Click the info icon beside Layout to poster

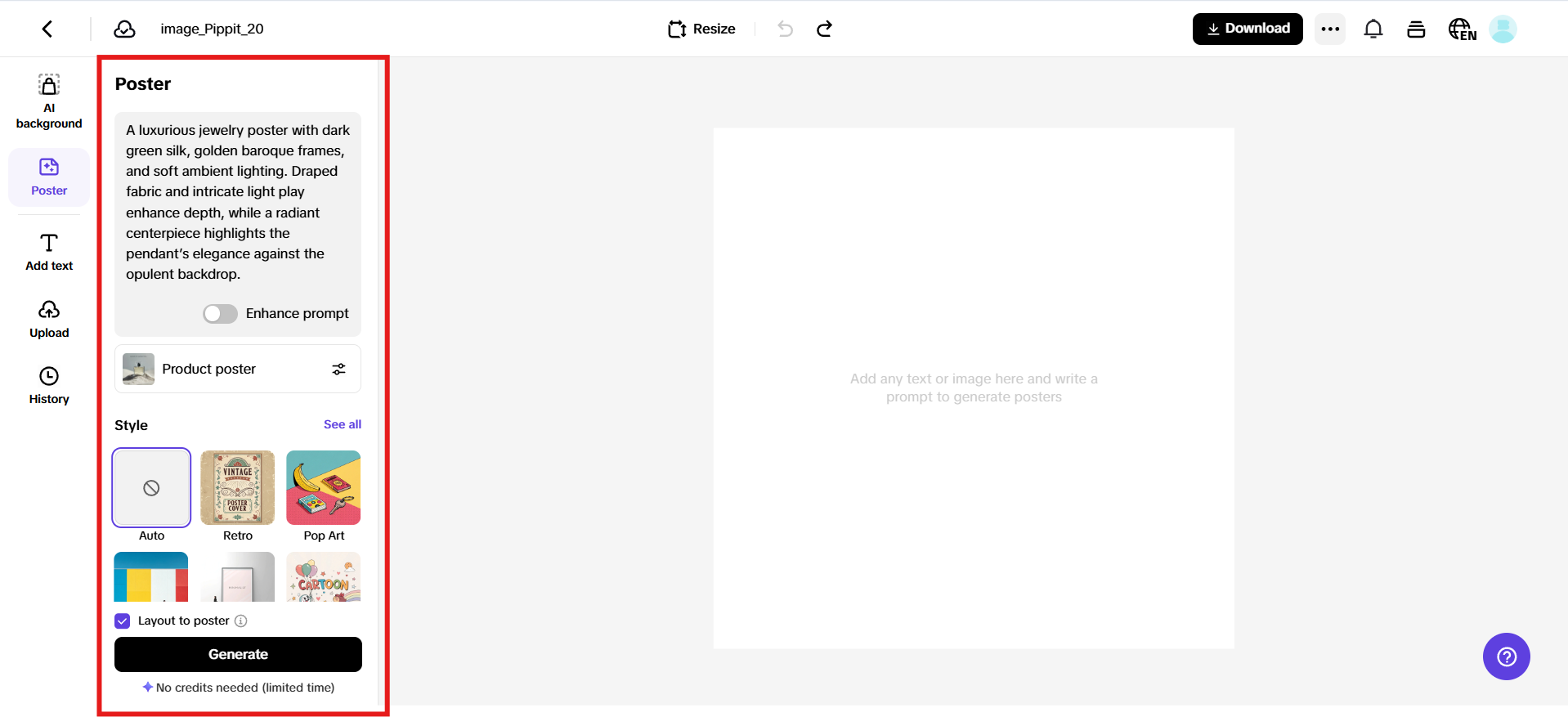[x=241, y=621]
